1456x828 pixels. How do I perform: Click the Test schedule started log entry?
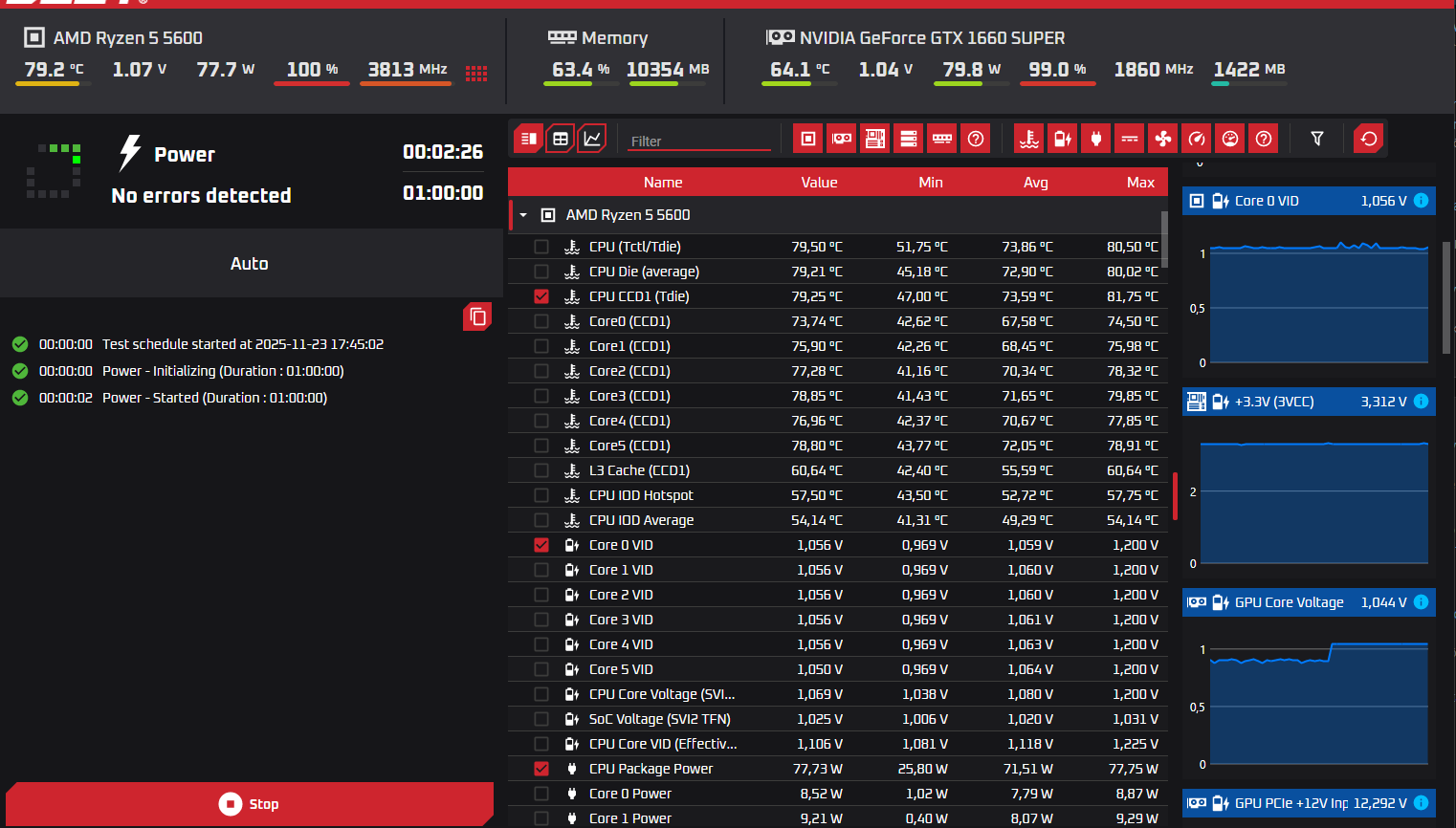coord(243,344)
